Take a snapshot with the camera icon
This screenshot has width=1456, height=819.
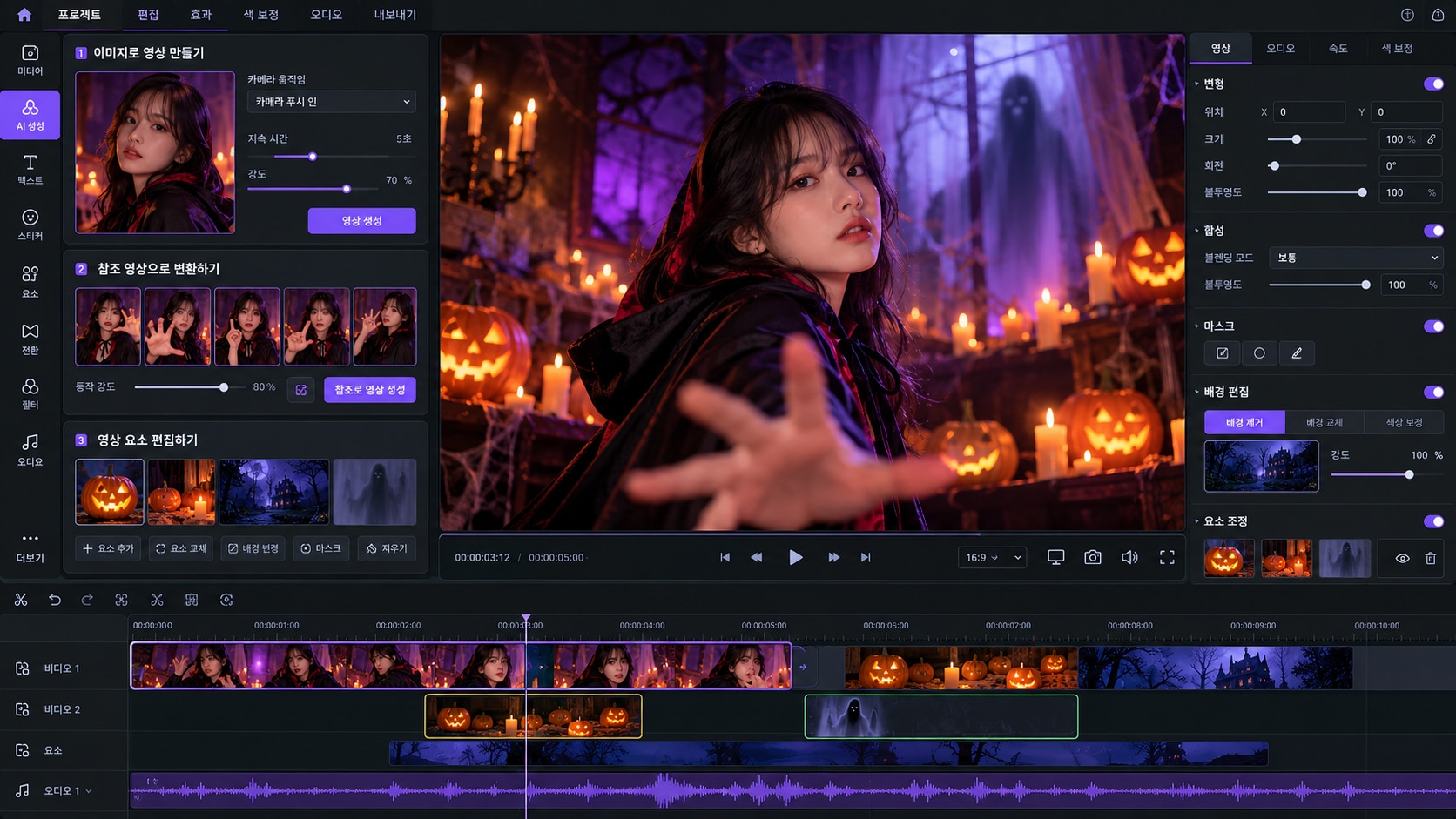(x=1093, y=557)
